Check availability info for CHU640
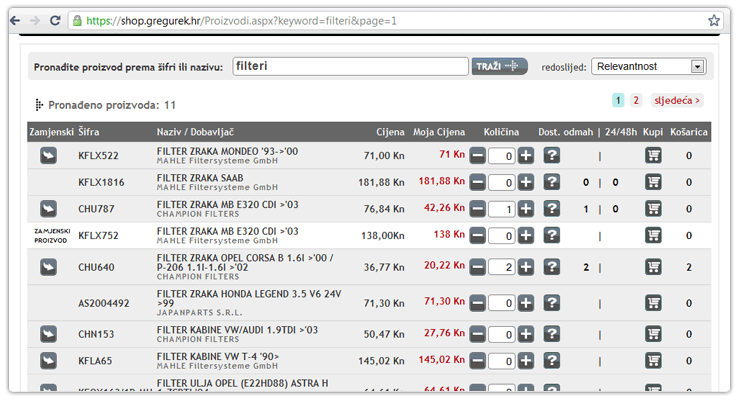 point(552,267)
